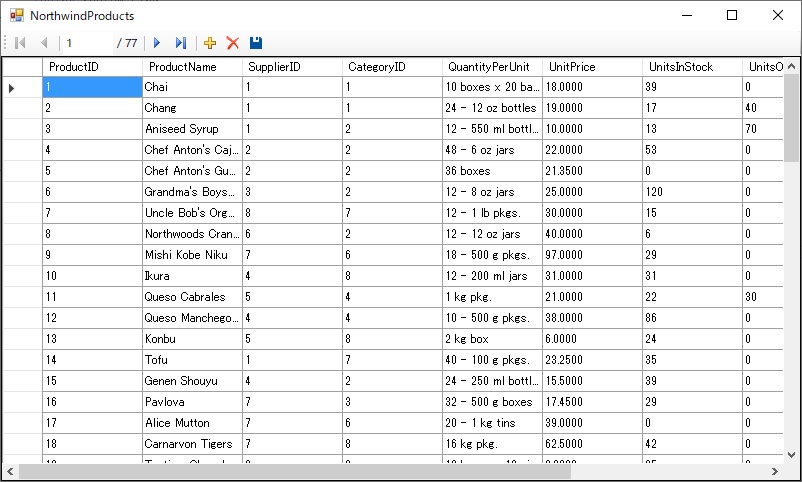This screenshot has width=802, height=482.
Task: Click the NorthwindProducts window app icon
Action: pos(17,15)
